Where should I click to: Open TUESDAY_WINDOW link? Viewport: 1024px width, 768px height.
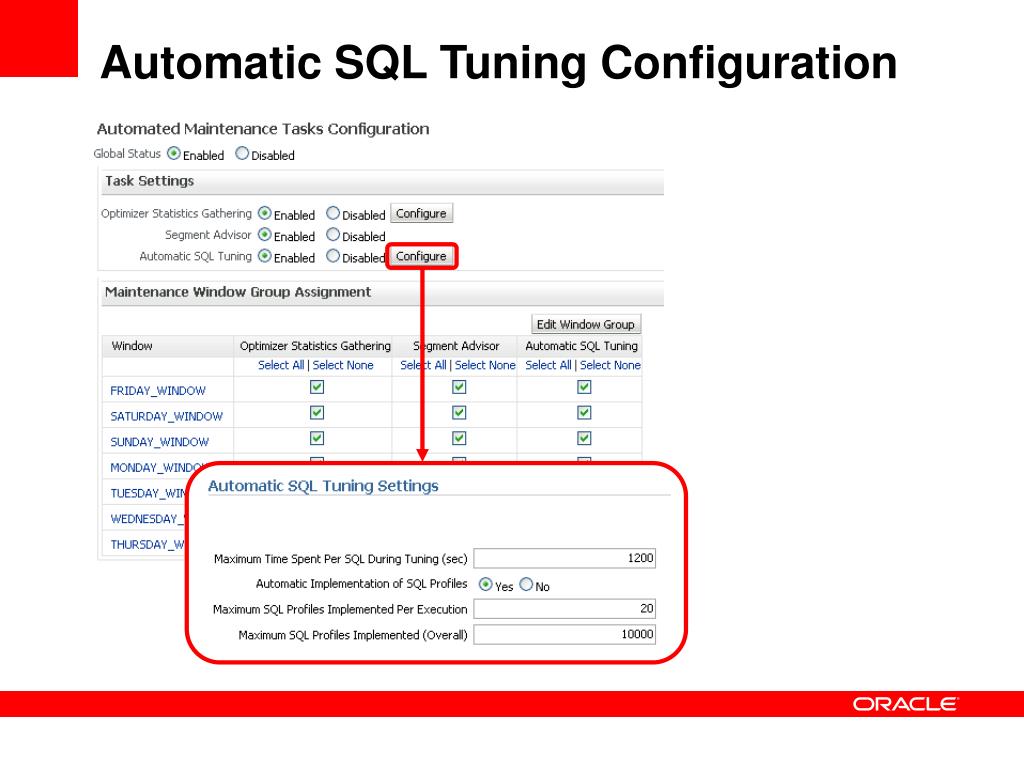coord(149,493)
